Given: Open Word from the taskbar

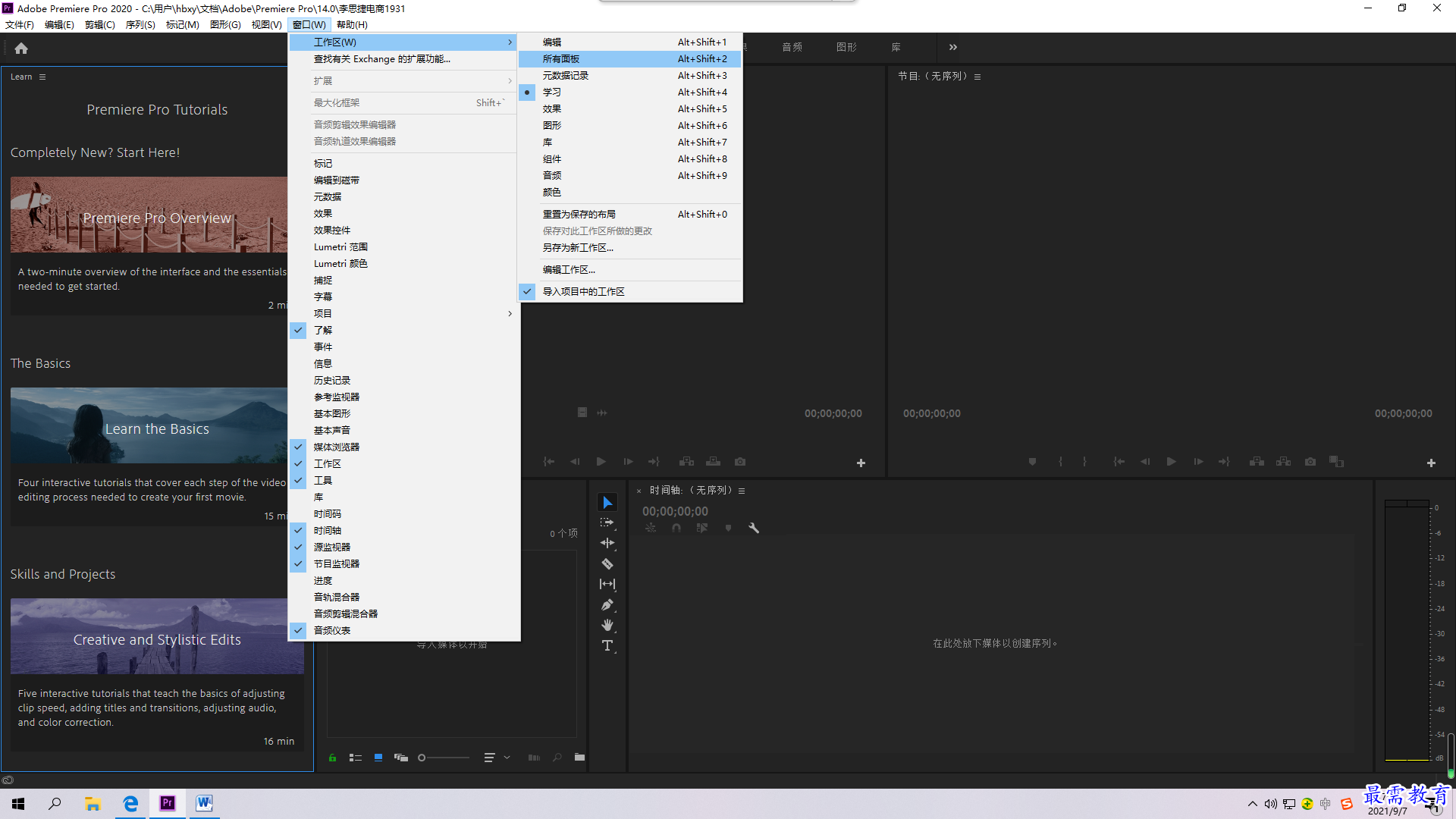Looking at the screenshot, I should point(204,803).
